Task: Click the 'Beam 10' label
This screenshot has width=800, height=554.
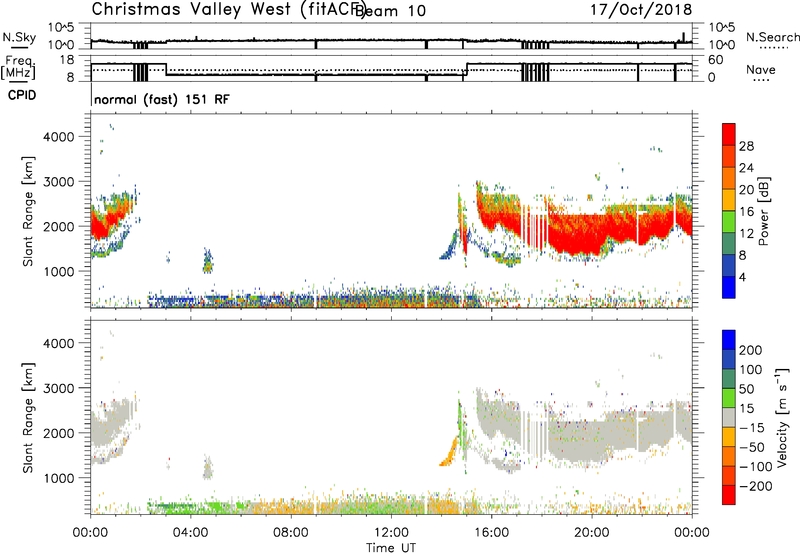Action: pos(391,11)
